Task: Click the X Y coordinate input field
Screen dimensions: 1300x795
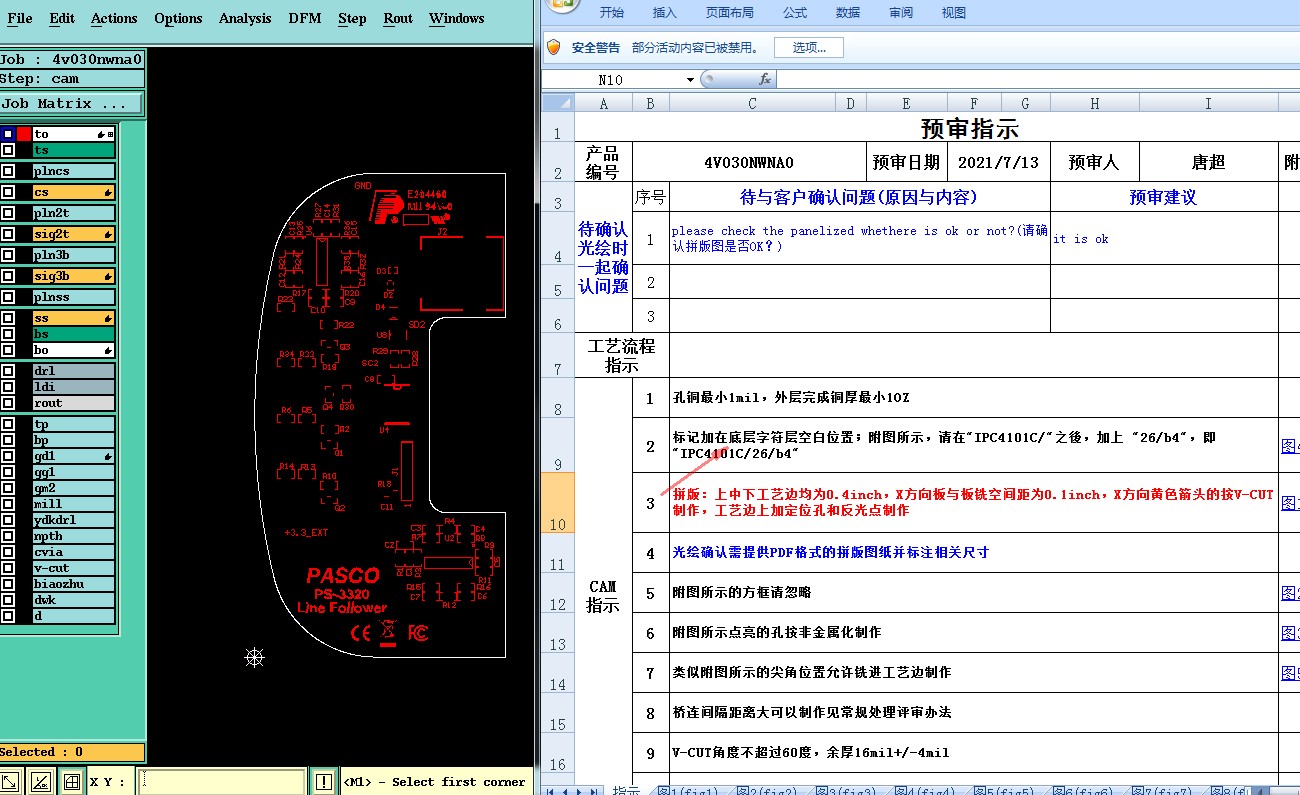Action: [x=222, y=782]
